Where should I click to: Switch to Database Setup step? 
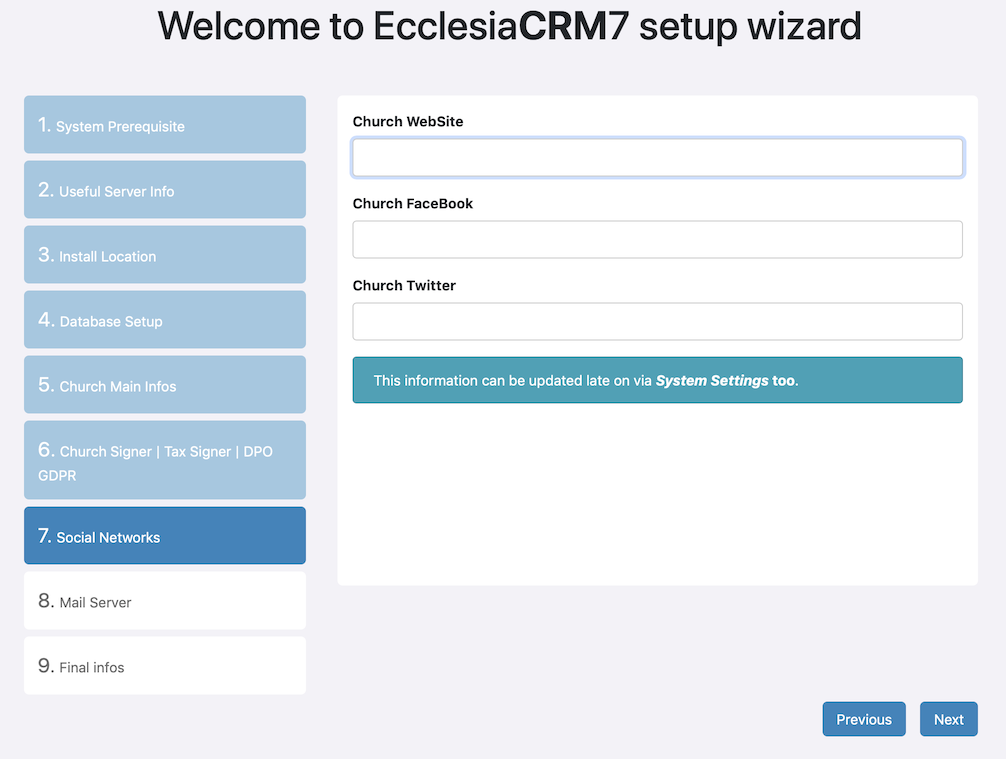tap(165, 320)
